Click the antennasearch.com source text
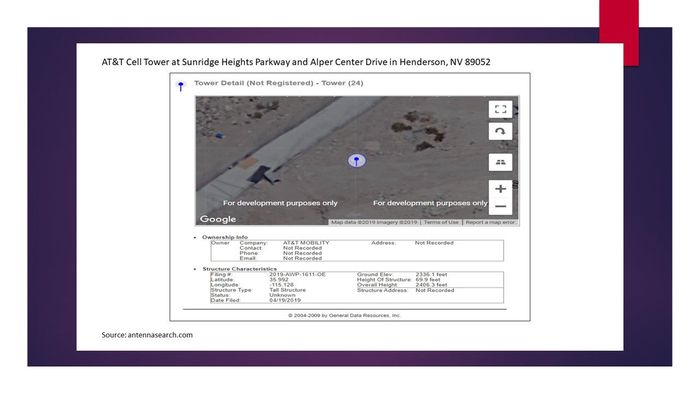The width and height of the screenshot is (700, 394). (x=147, y=335)
